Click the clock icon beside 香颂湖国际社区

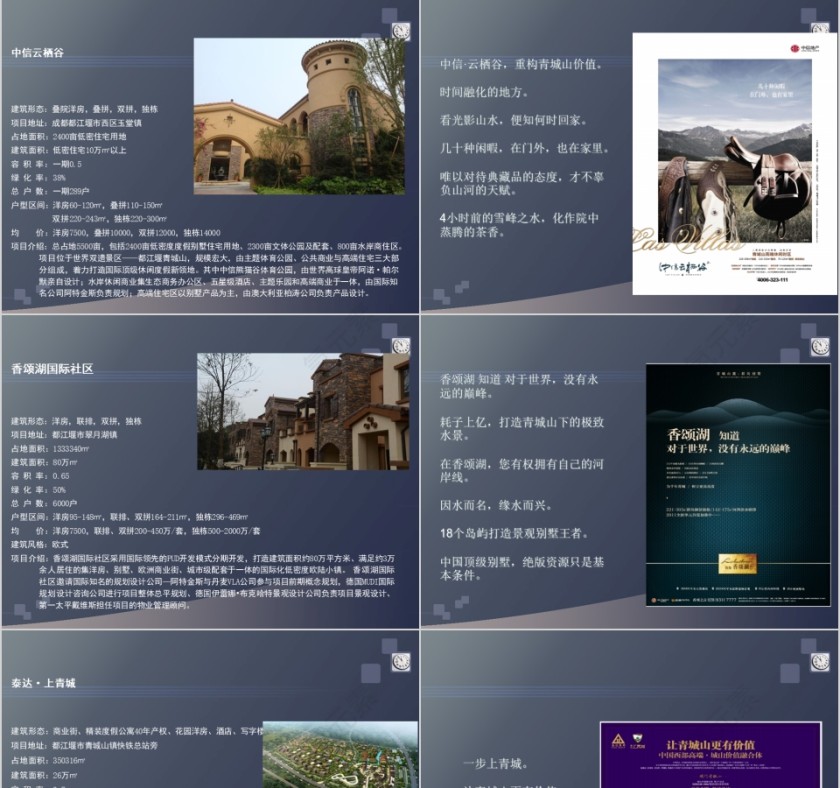(x=400, y=347)
